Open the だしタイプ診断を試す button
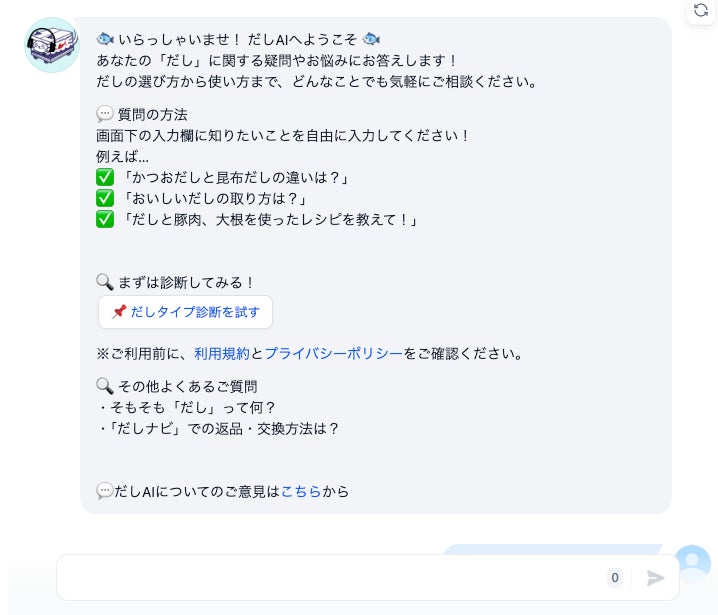This screenshot has height=615, width=718. coord(185,312)
